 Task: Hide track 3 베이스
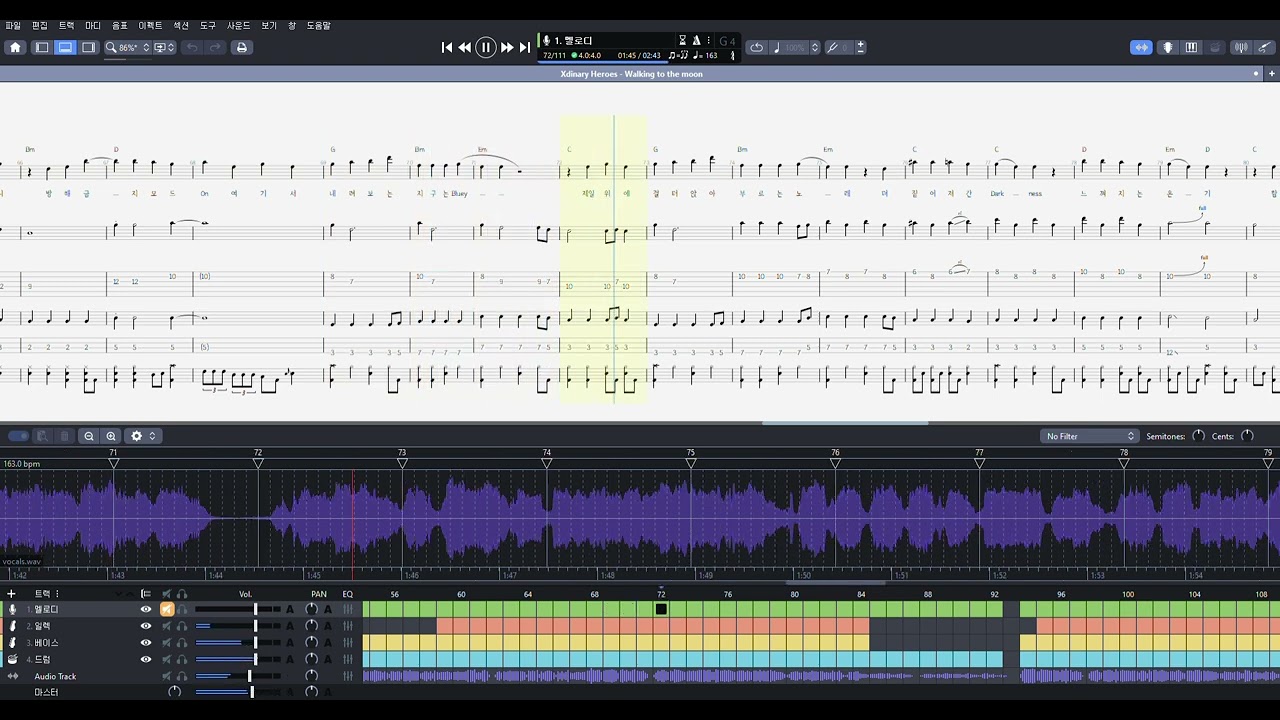[x=146, y=642]
